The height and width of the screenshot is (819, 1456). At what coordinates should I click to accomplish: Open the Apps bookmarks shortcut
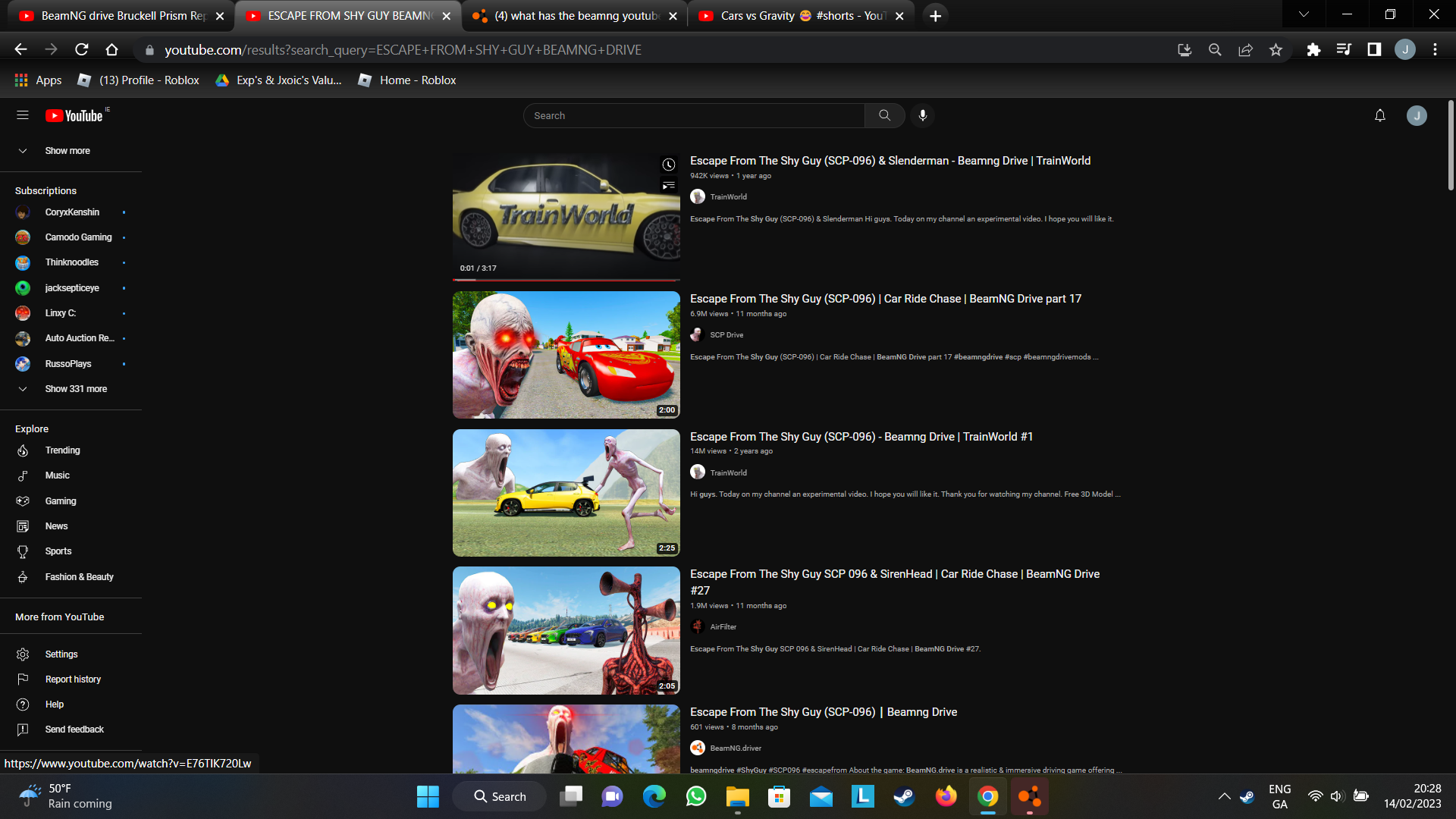38,80
